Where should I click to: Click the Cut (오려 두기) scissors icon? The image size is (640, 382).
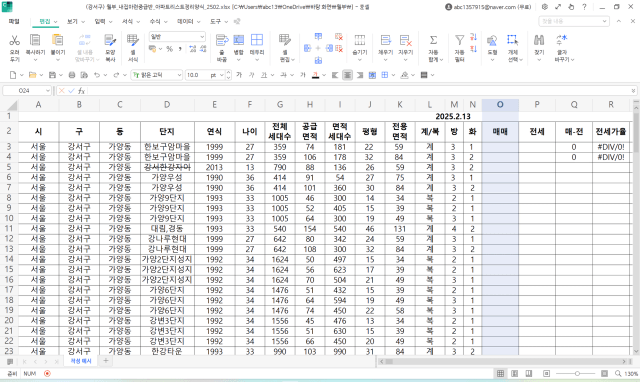tap(14, 40)
